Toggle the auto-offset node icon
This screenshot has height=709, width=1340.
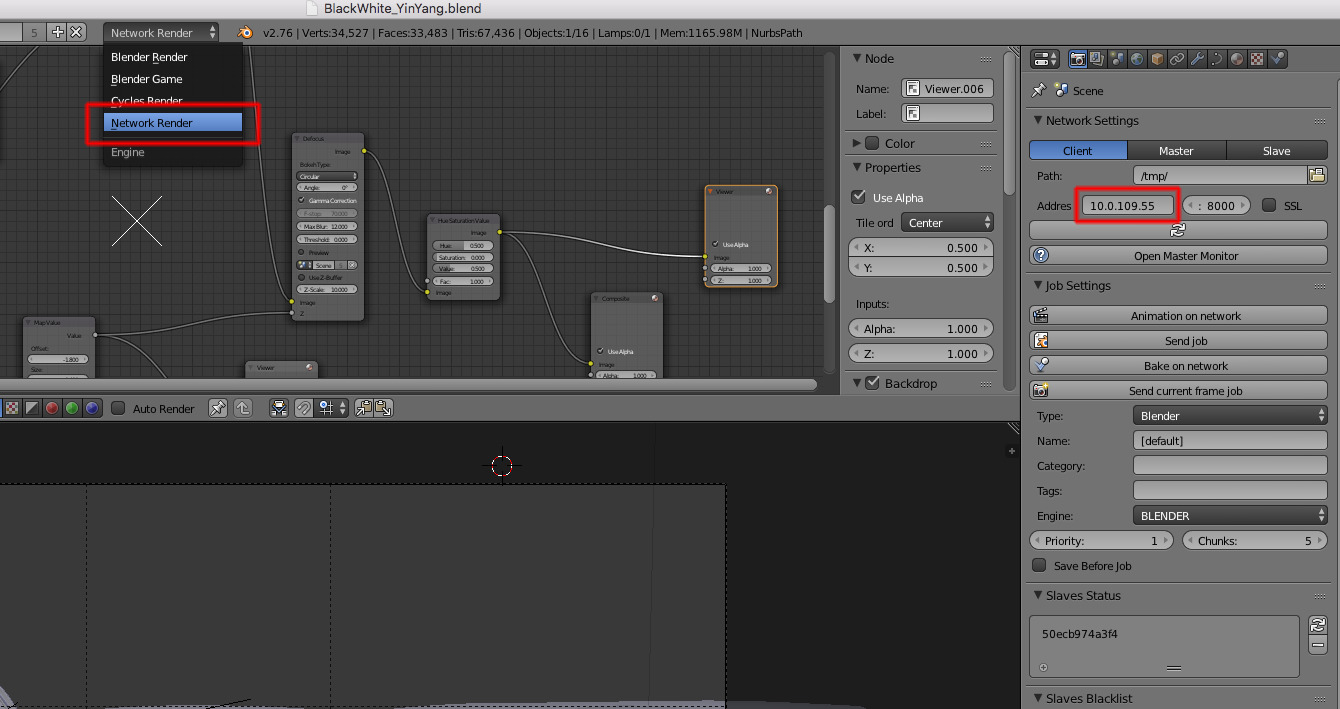tap(279, 408)
